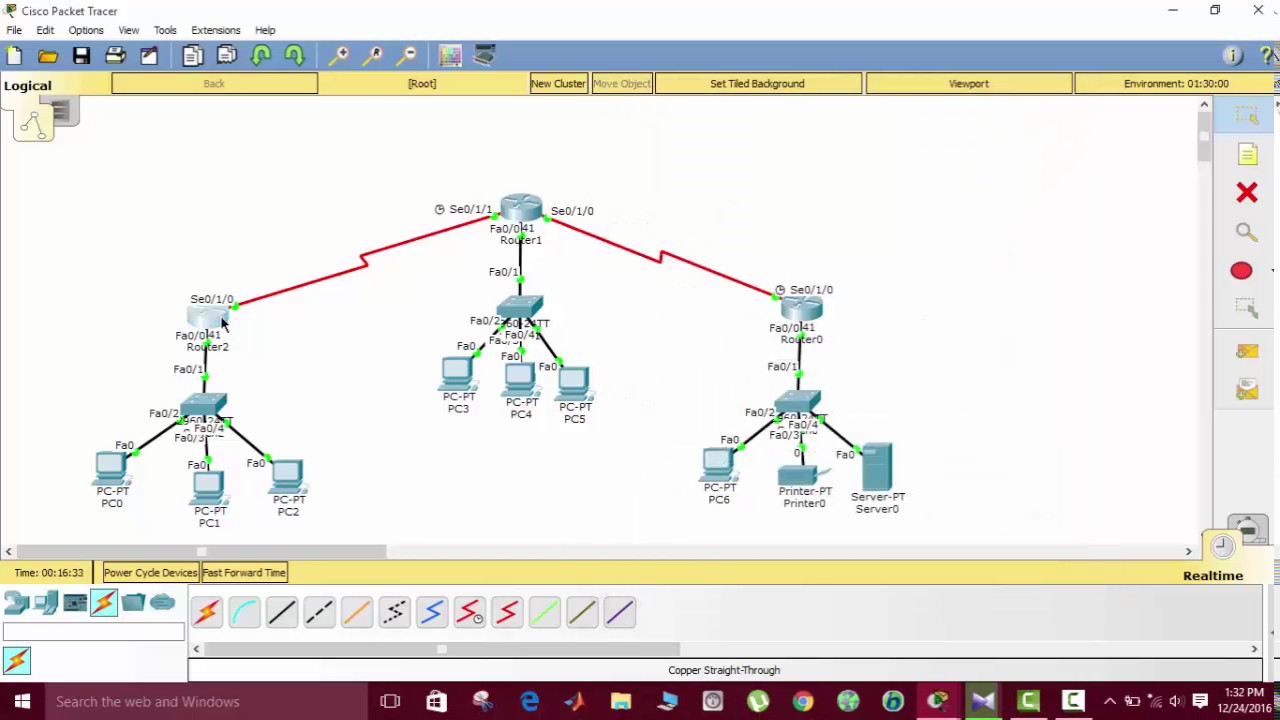This screenshot has height=720, width=1280.
Task: Open a file with the folder icon
Action: 48,56
